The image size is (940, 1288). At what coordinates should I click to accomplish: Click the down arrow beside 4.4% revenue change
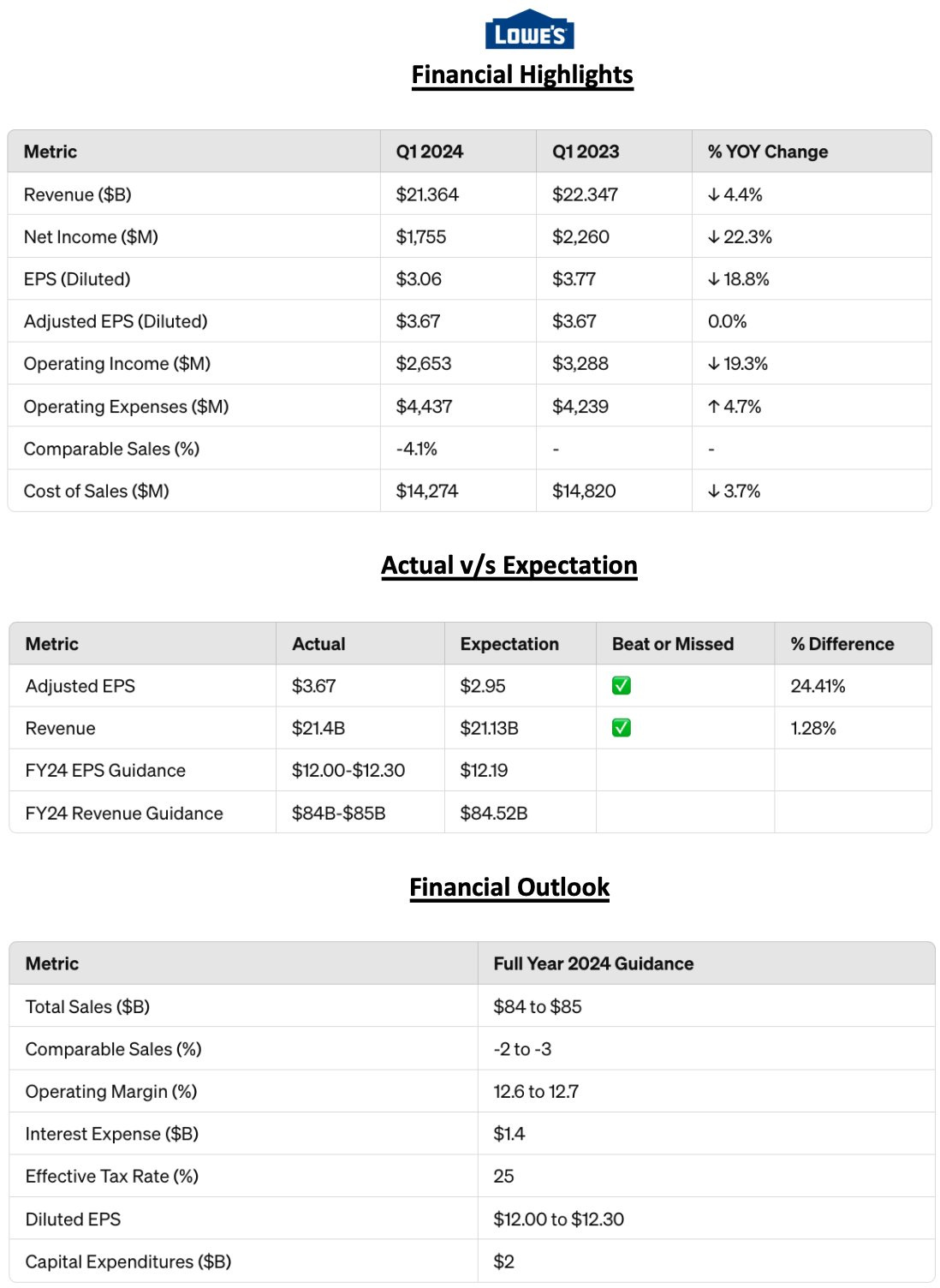coord(713,195)
